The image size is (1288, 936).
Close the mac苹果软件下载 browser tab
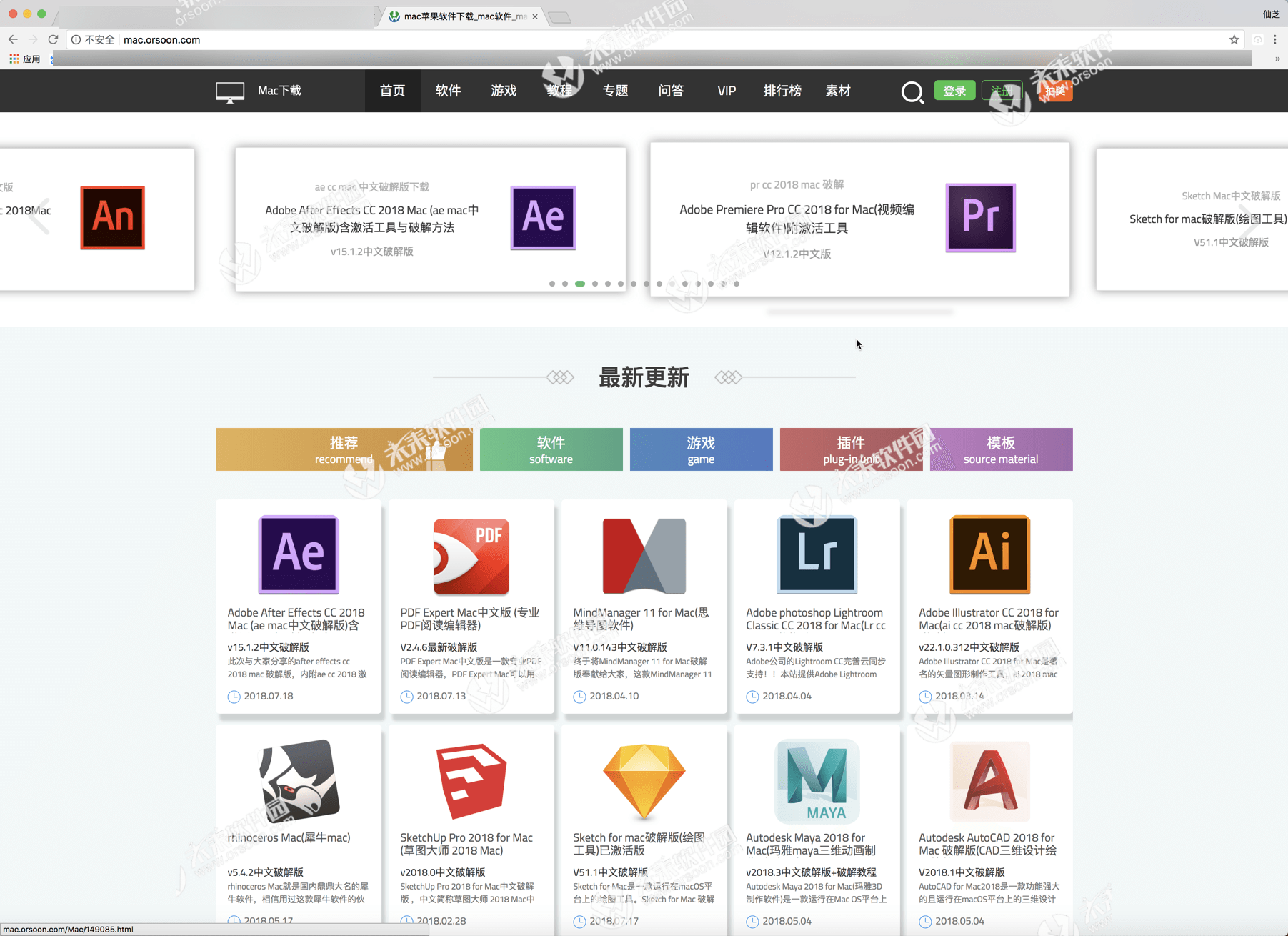point(535,16)
